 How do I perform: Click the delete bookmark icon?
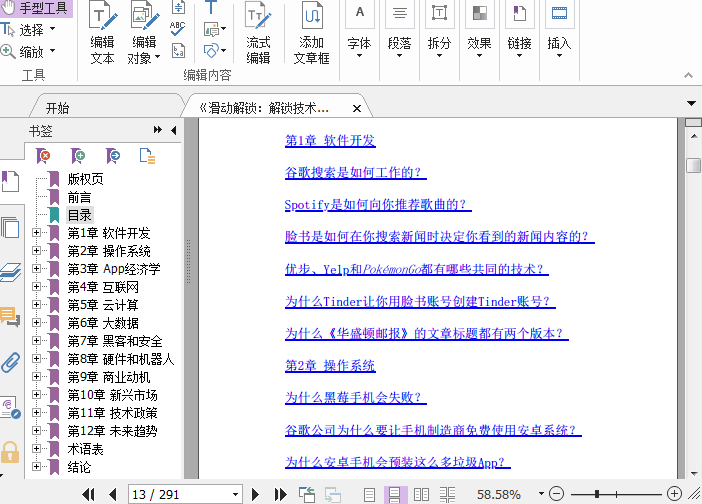click(x=43, y=156)
